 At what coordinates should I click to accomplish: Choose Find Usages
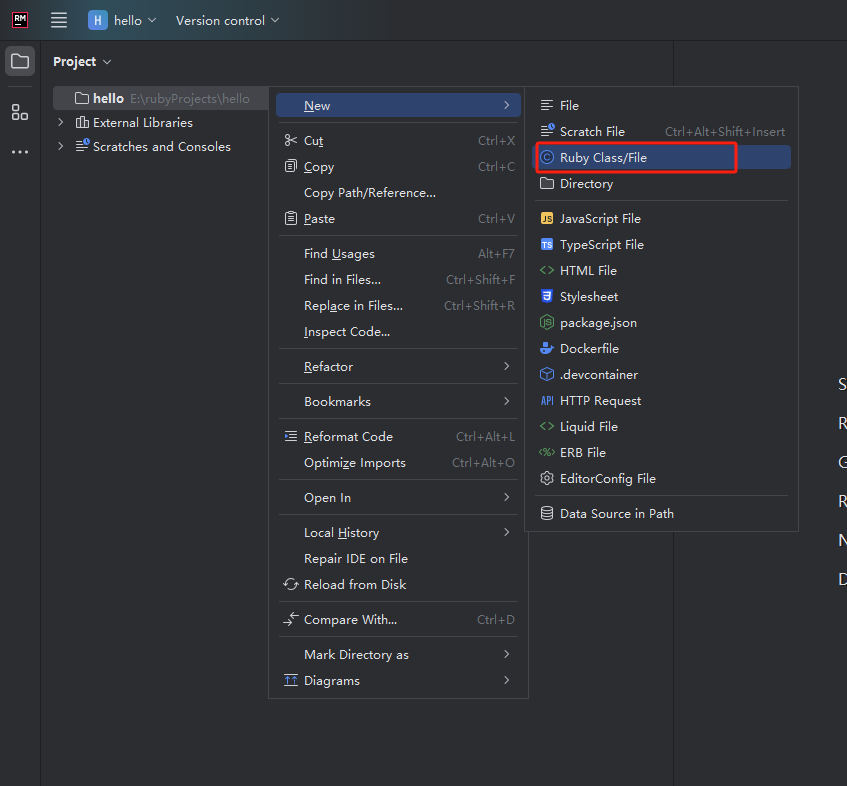tap(398, 253)
